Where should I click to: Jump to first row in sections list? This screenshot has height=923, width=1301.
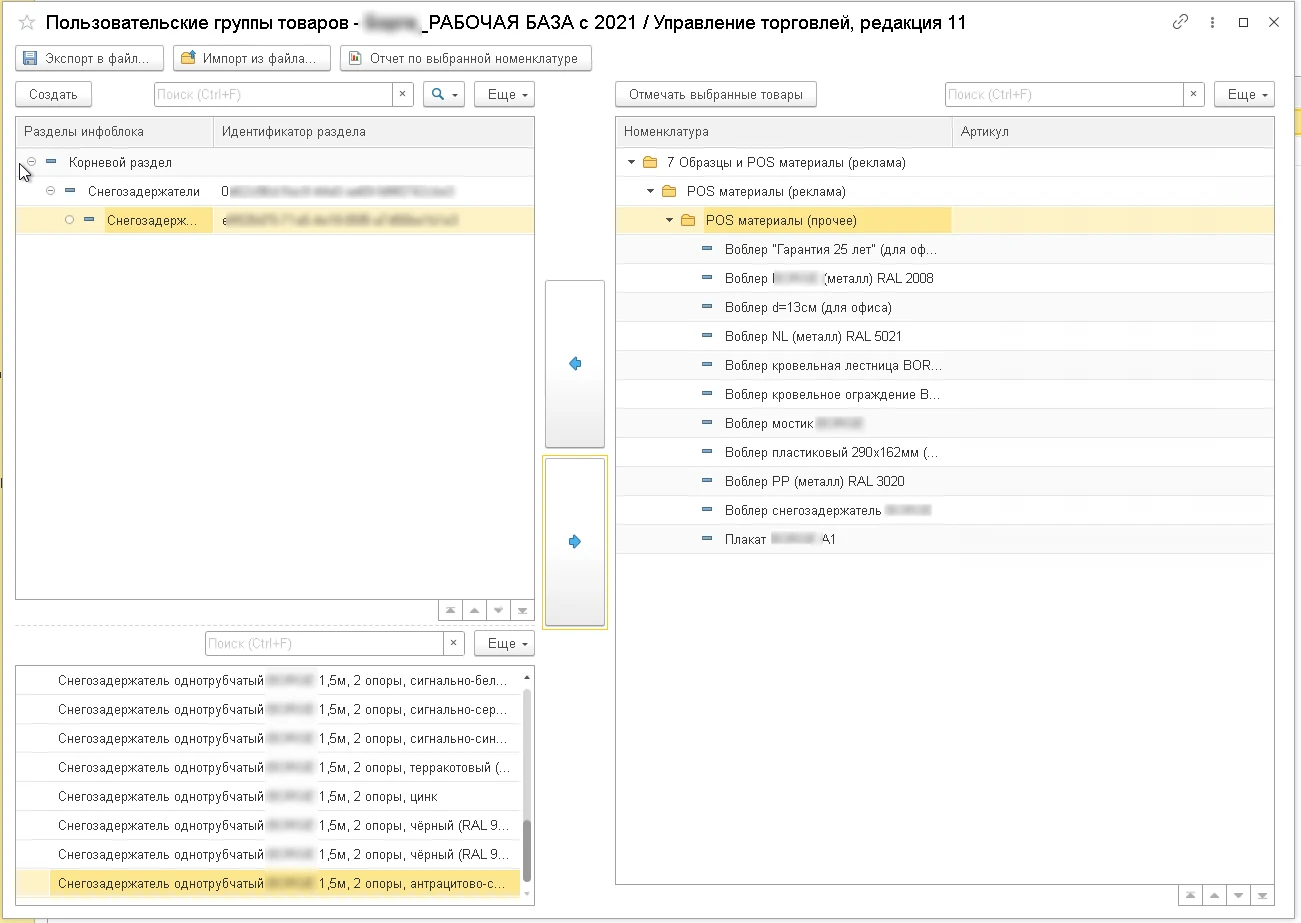[x=451, y=610]
